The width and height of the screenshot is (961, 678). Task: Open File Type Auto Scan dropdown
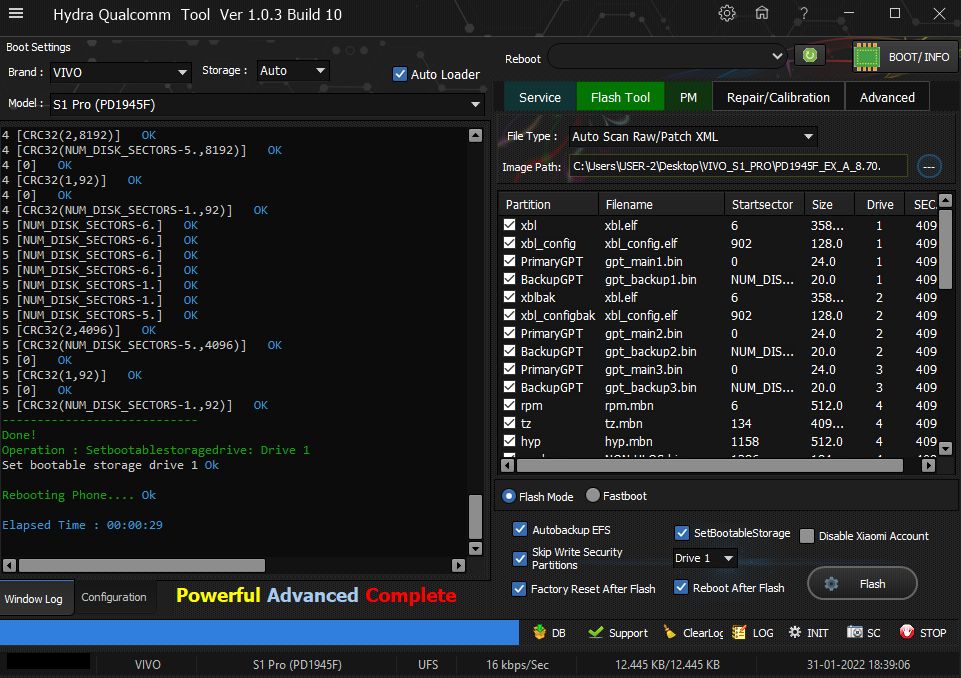(693, 136)
